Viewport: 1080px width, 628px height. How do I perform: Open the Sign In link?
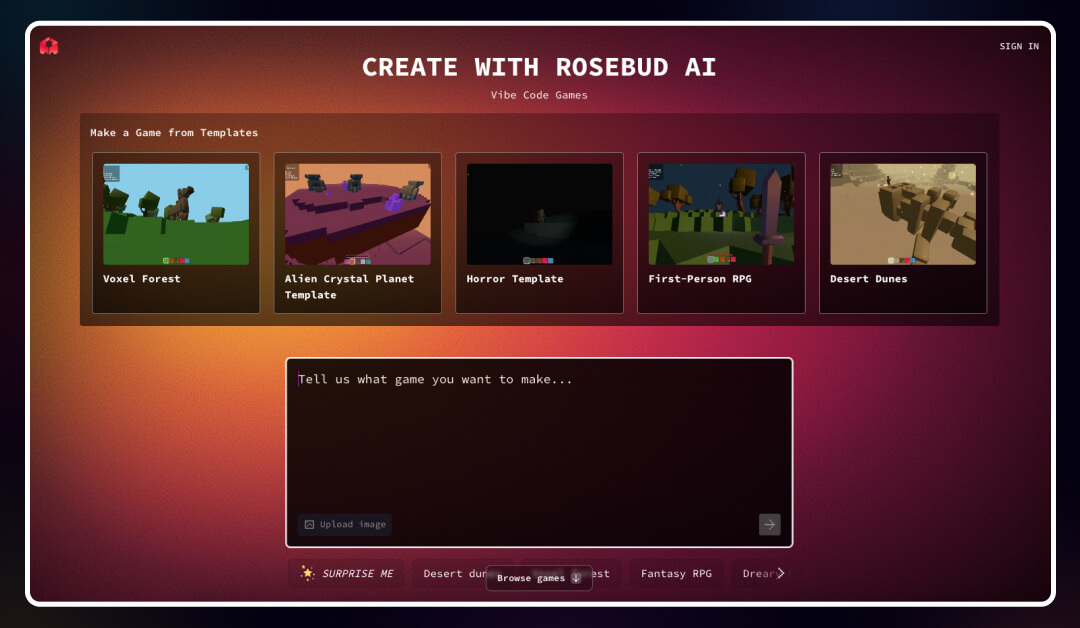point(1019,46)
